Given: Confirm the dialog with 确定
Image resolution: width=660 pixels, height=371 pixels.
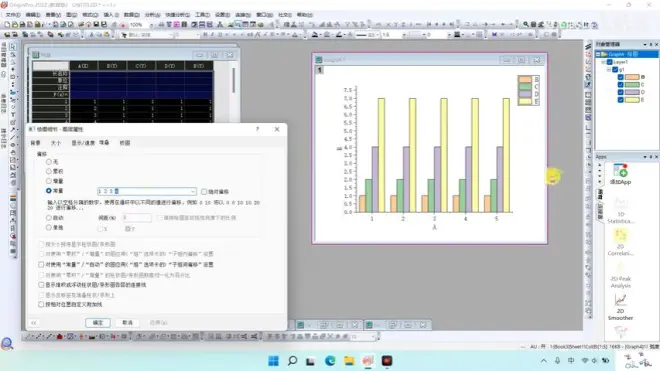Looking at the screenshot, I should [x=98, y=323].
